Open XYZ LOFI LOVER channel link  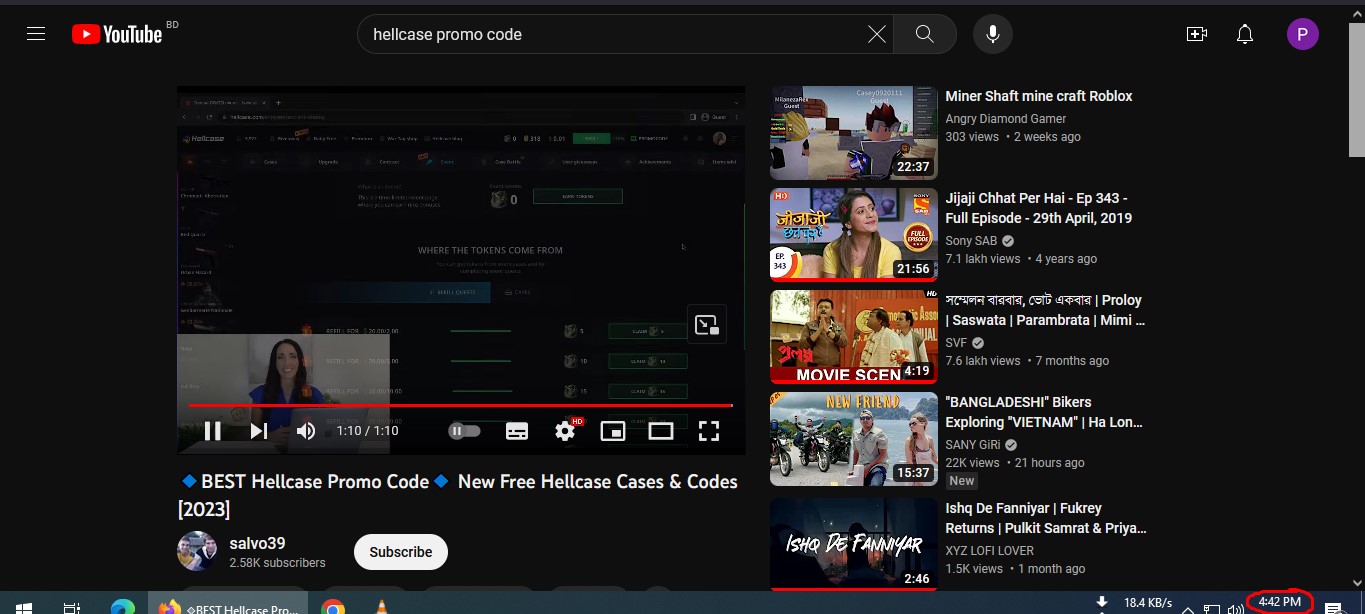[989, 551]
